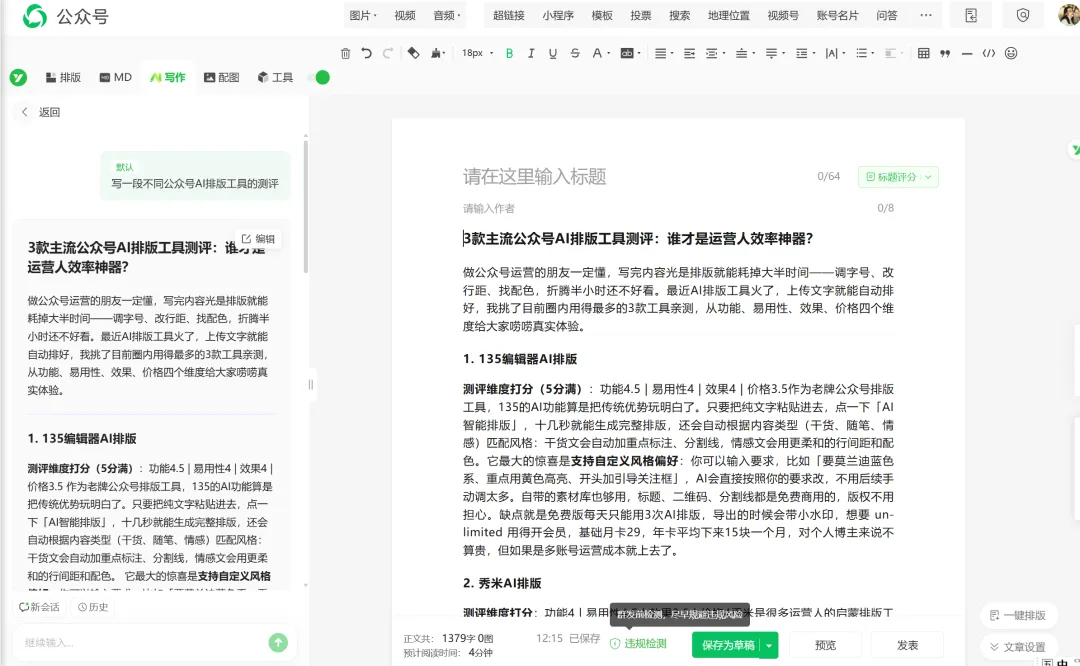1080x666 pixels.
Task: Click the trash clear-content icon
Action: click(x=346, y=53)
